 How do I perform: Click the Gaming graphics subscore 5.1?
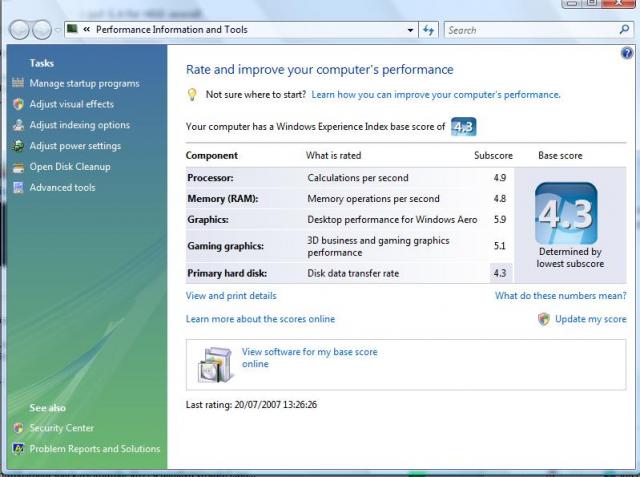coord(500,246)
